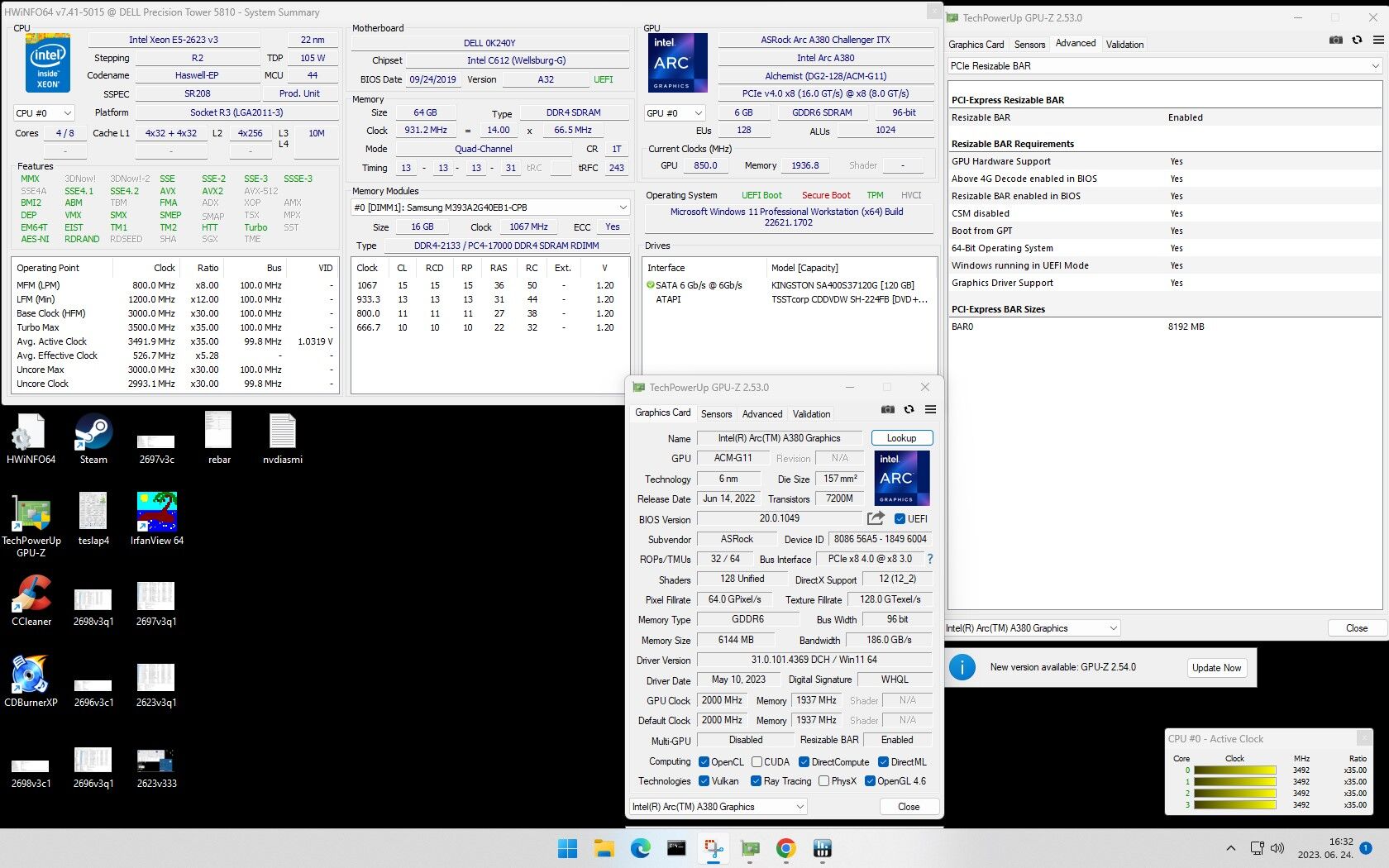Viewport: 1389px width, 868px height.
Task: Open the 2698v3q1 image file
Action: [93, 606]
